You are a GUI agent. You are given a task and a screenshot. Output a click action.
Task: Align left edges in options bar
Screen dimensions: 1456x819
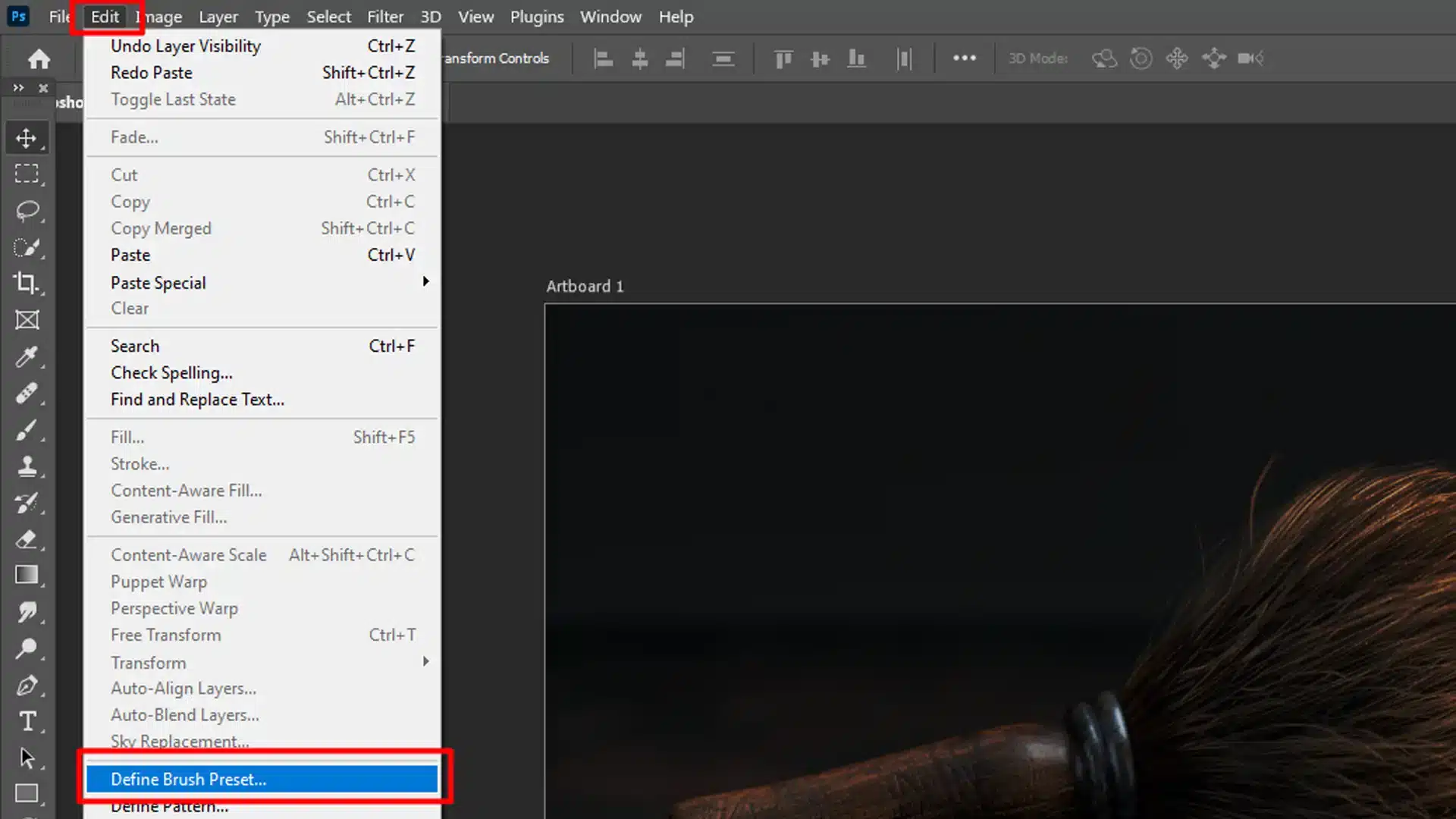pyautogui.click(x=604, y=58)
